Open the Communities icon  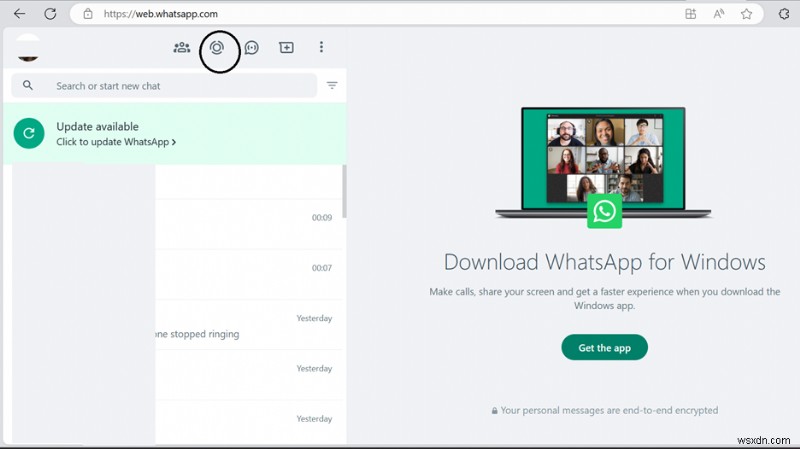coord(182,47)
